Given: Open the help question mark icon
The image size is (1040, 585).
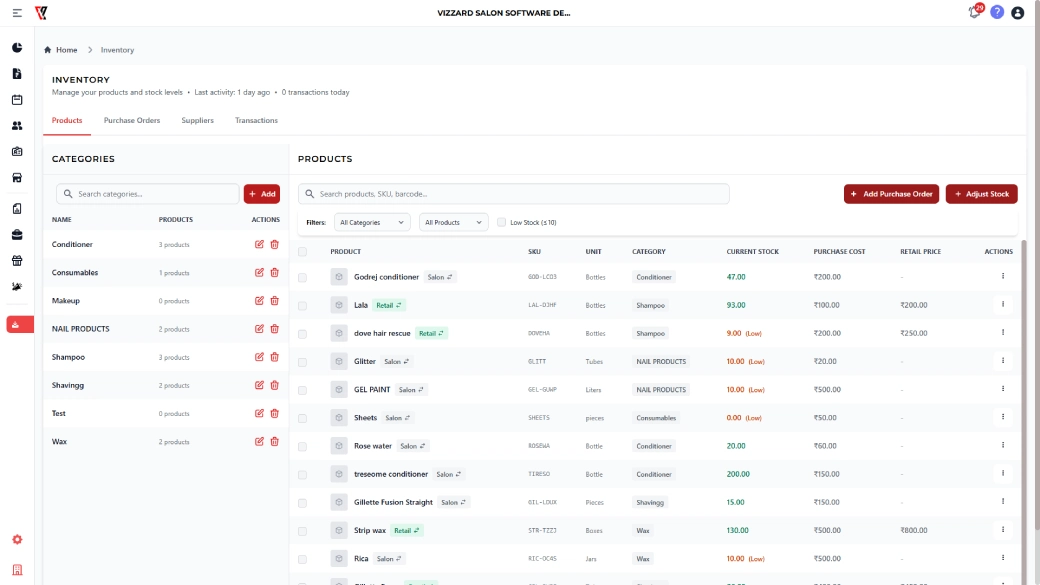Looking at the screenshot, I should point(997,13).
